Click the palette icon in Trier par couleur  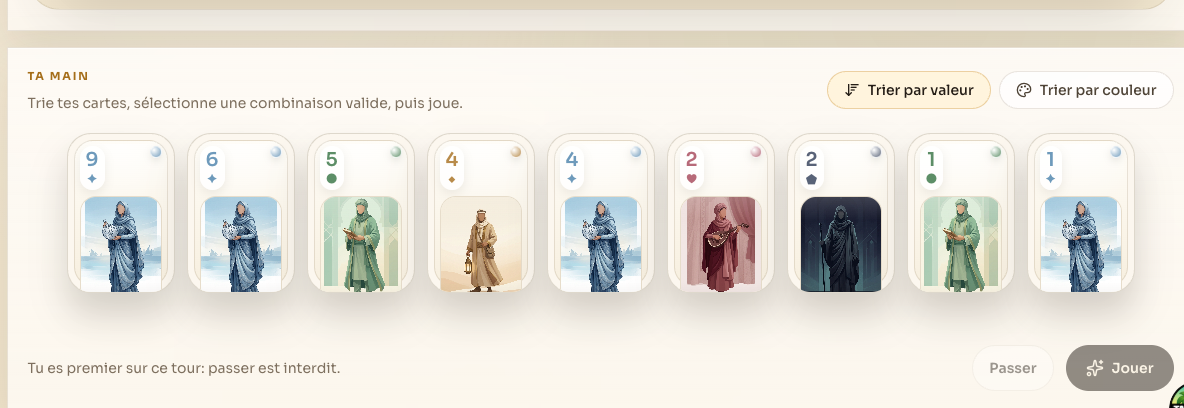1024,91
